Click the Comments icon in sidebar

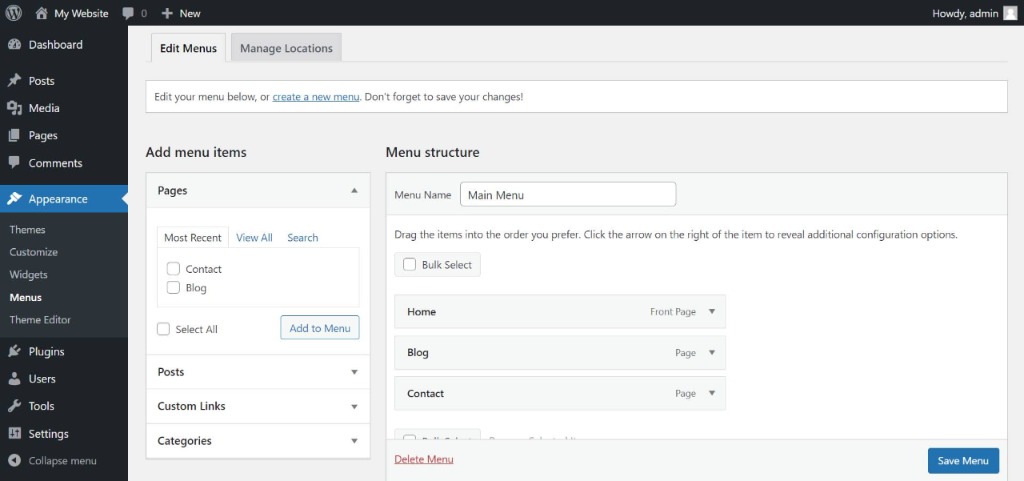(x=14, y=163)
